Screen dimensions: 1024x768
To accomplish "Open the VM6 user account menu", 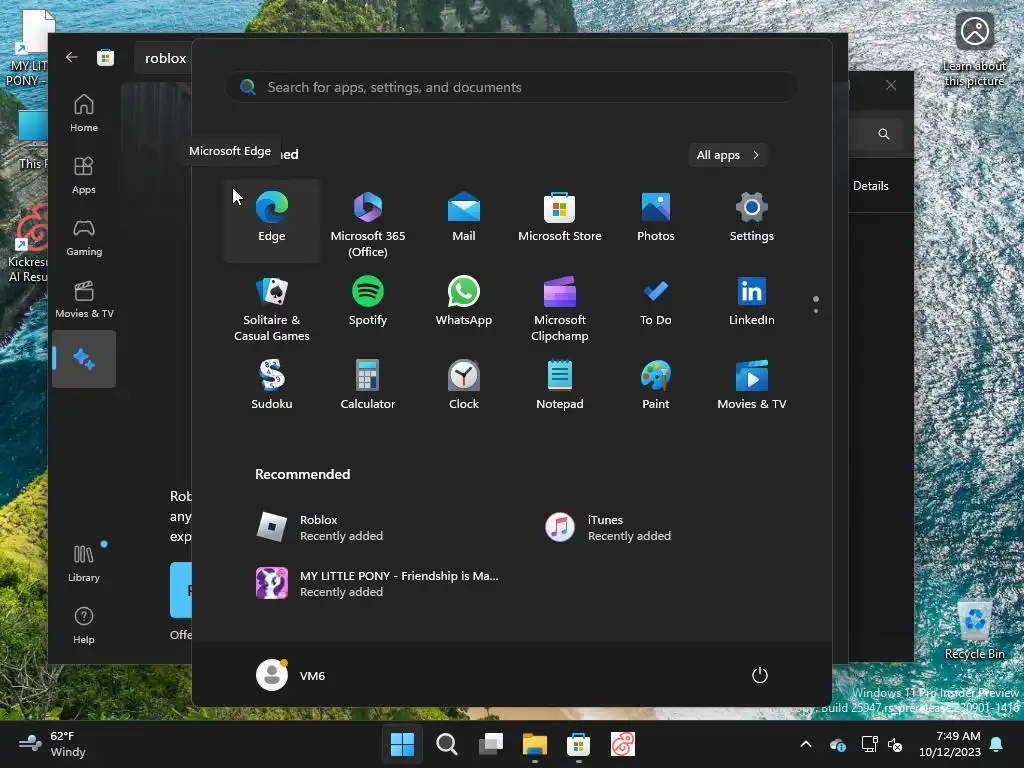I will click(x=291, y=675).
